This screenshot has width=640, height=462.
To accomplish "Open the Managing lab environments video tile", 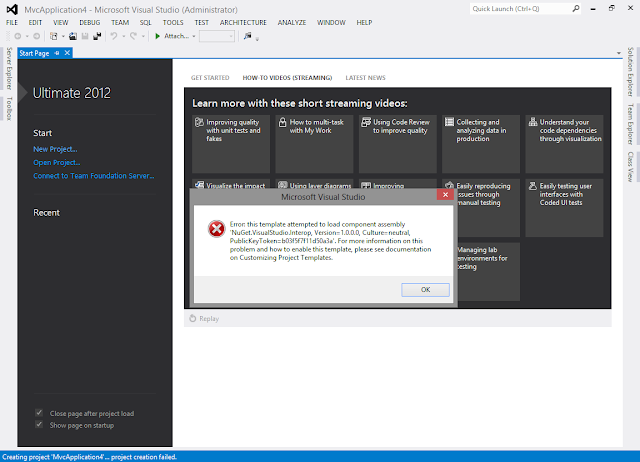I will (x=489, y=272).
